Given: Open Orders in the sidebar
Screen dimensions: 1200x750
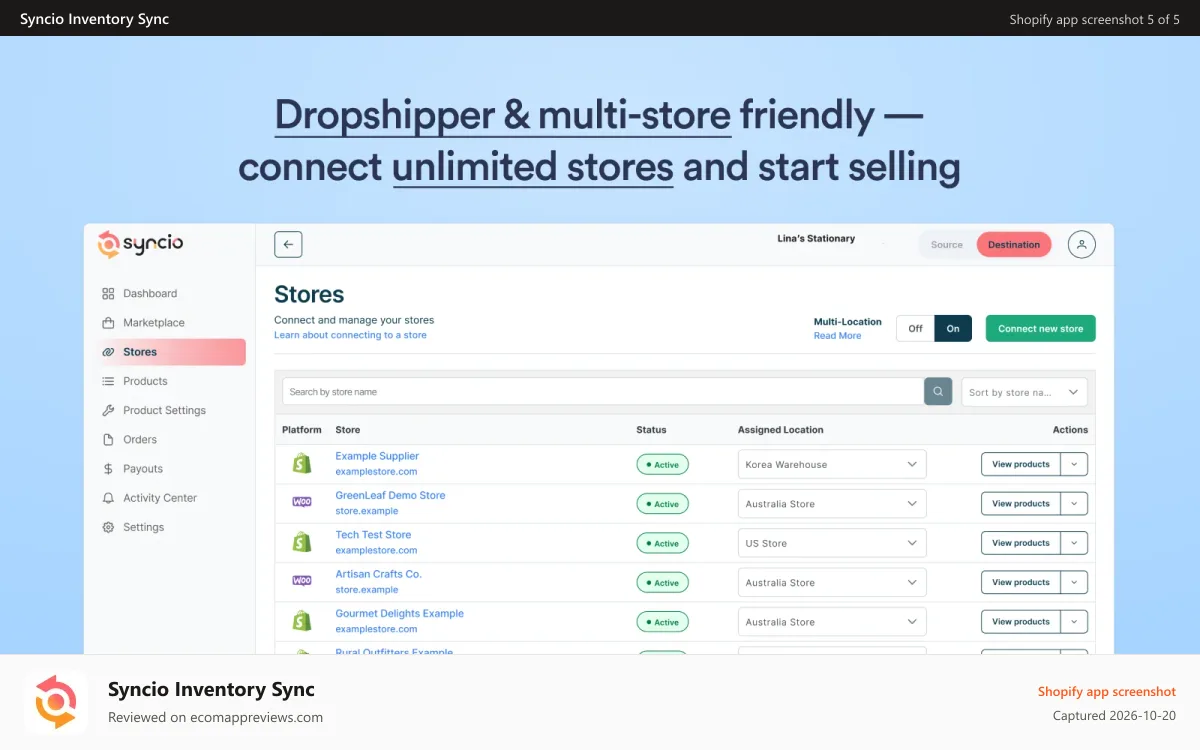Looking at the screenshot, I should tap(140, 439).
